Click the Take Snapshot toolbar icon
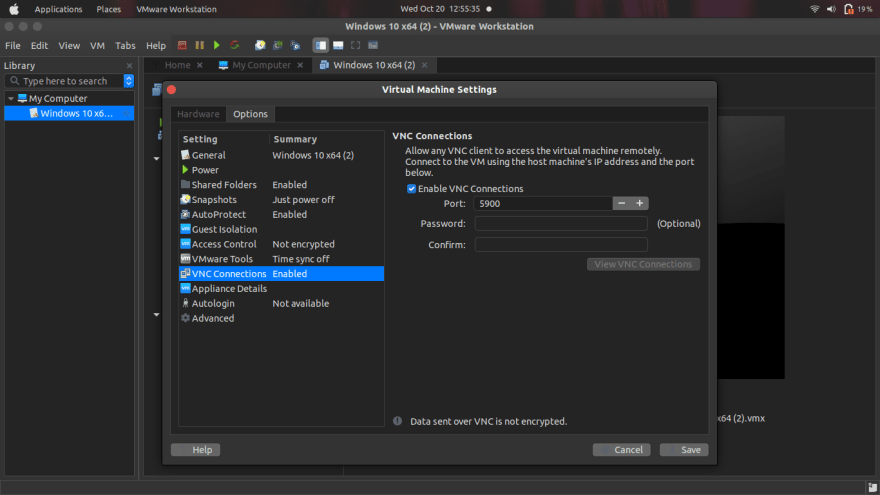This screenshot has width=880, height=495. [x=260, y=45]
